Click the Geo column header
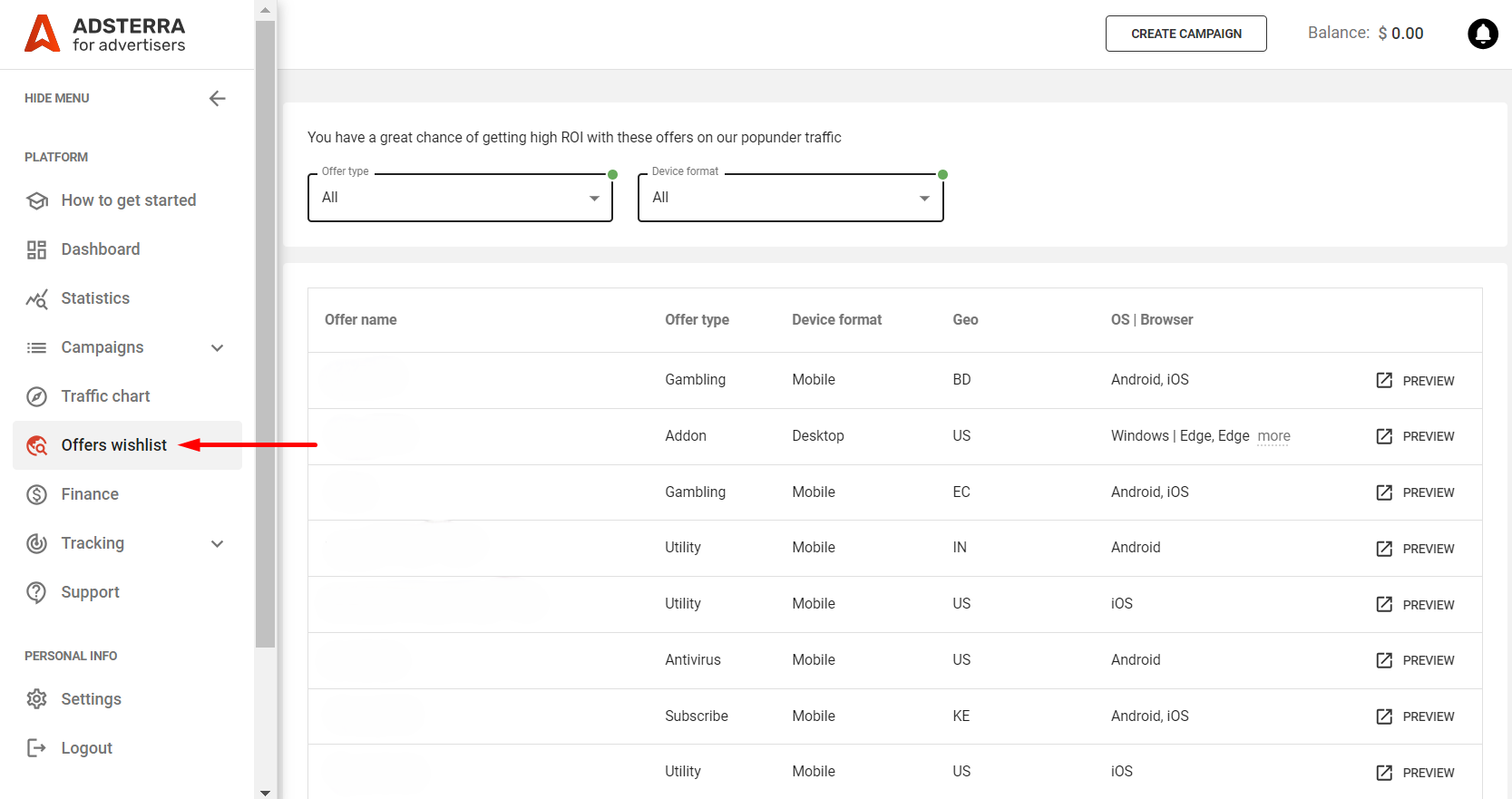Image resolution: width=1512 pixels, height=799 pixels. tap(965, 320)
